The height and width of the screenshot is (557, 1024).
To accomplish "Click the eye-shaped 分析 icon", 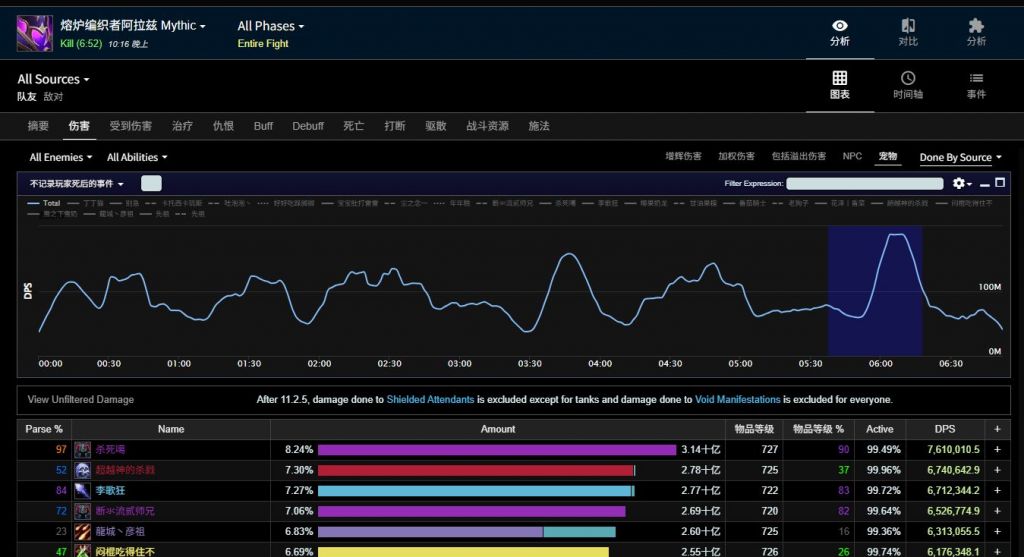I will (839, 26).
